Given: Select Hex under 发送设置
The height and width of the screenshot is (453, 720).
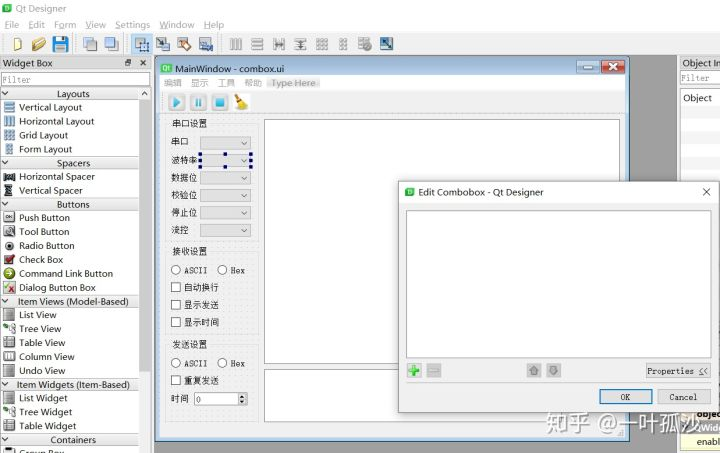Looking at the screenshot, I should point(231,363).
